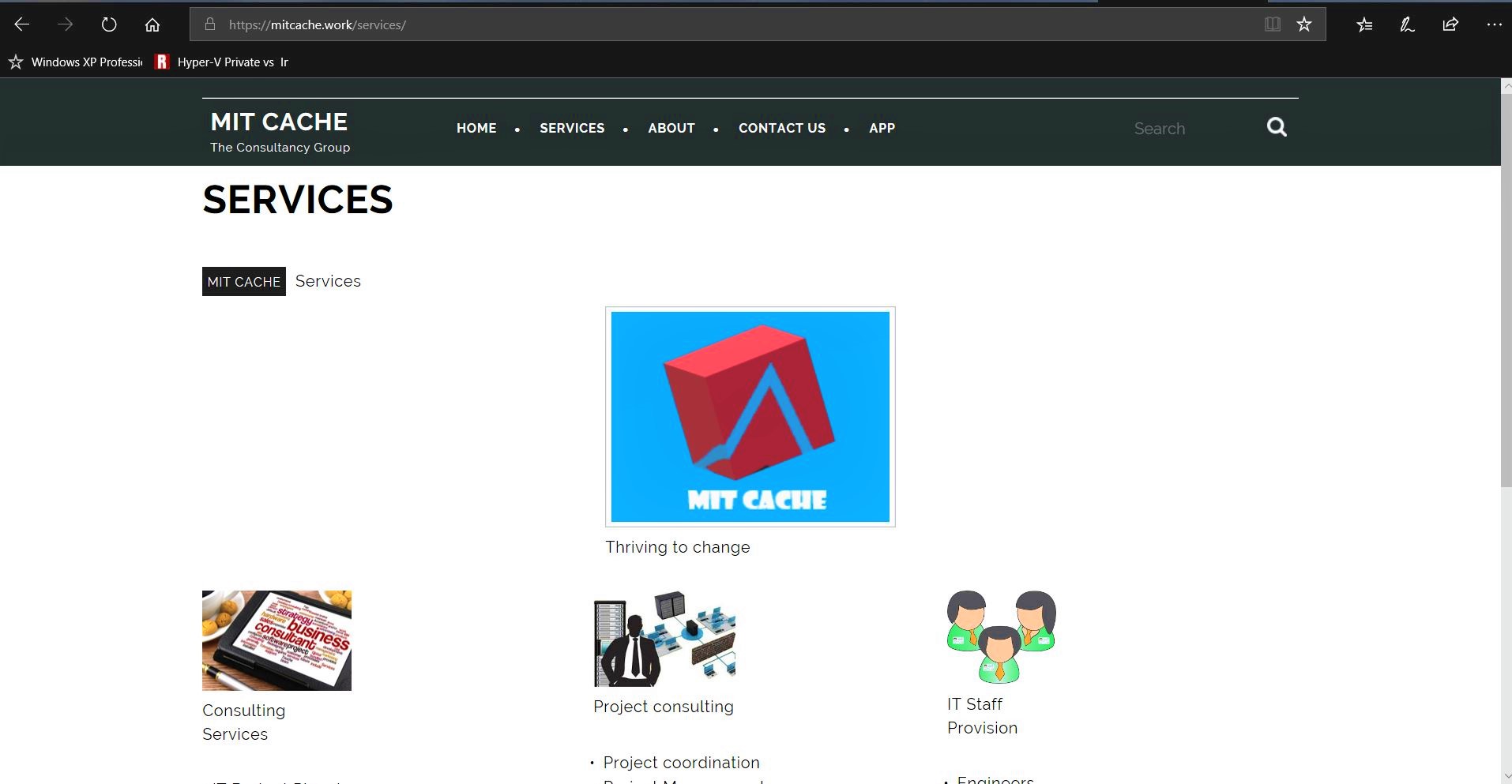1512x784 pixels.
Task: Add this page to favorites with star
Action: tap(1304, 24)
